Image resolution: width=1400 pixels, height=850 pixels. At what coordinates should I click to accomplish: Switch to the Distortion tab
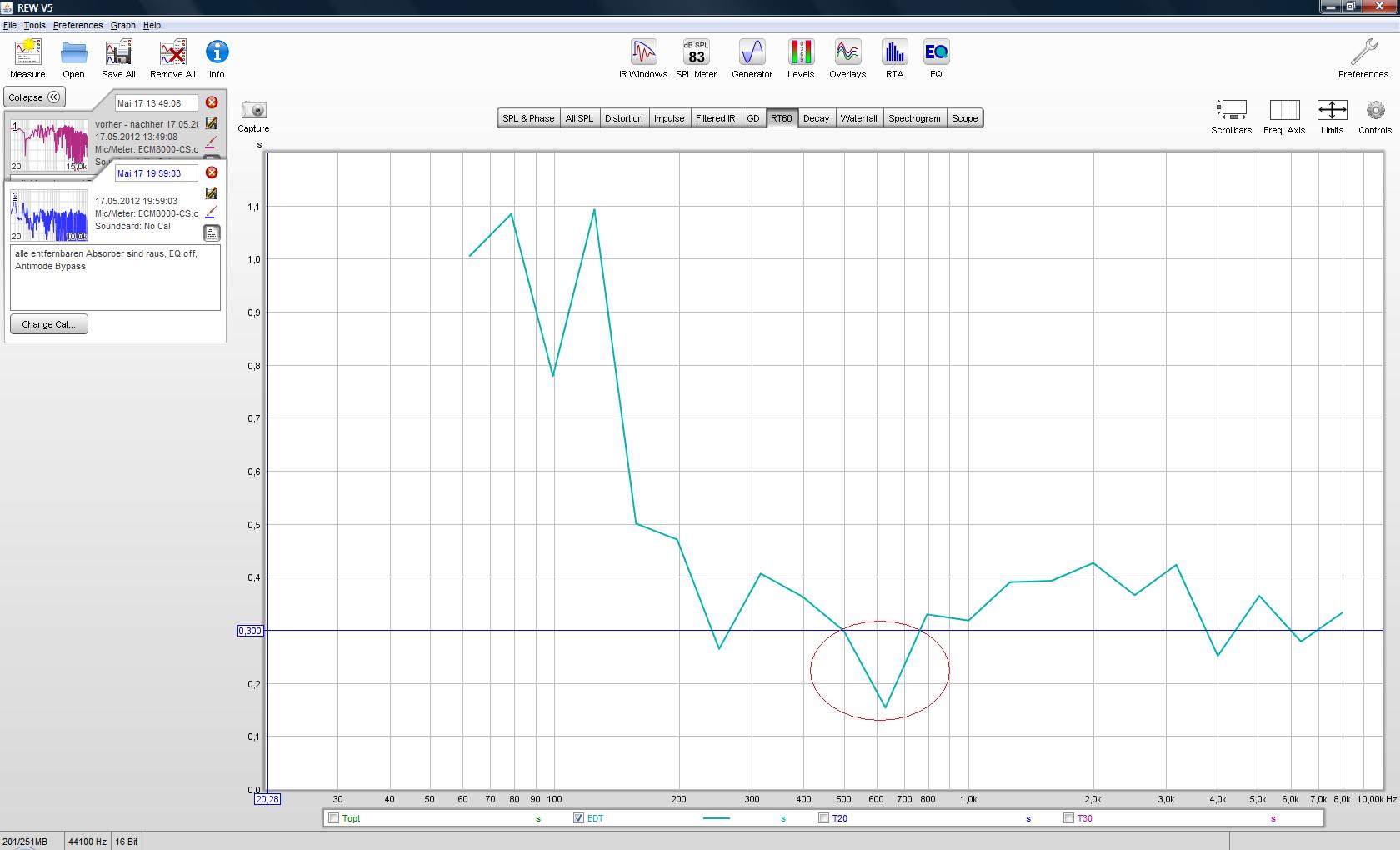tap(624, 118)
